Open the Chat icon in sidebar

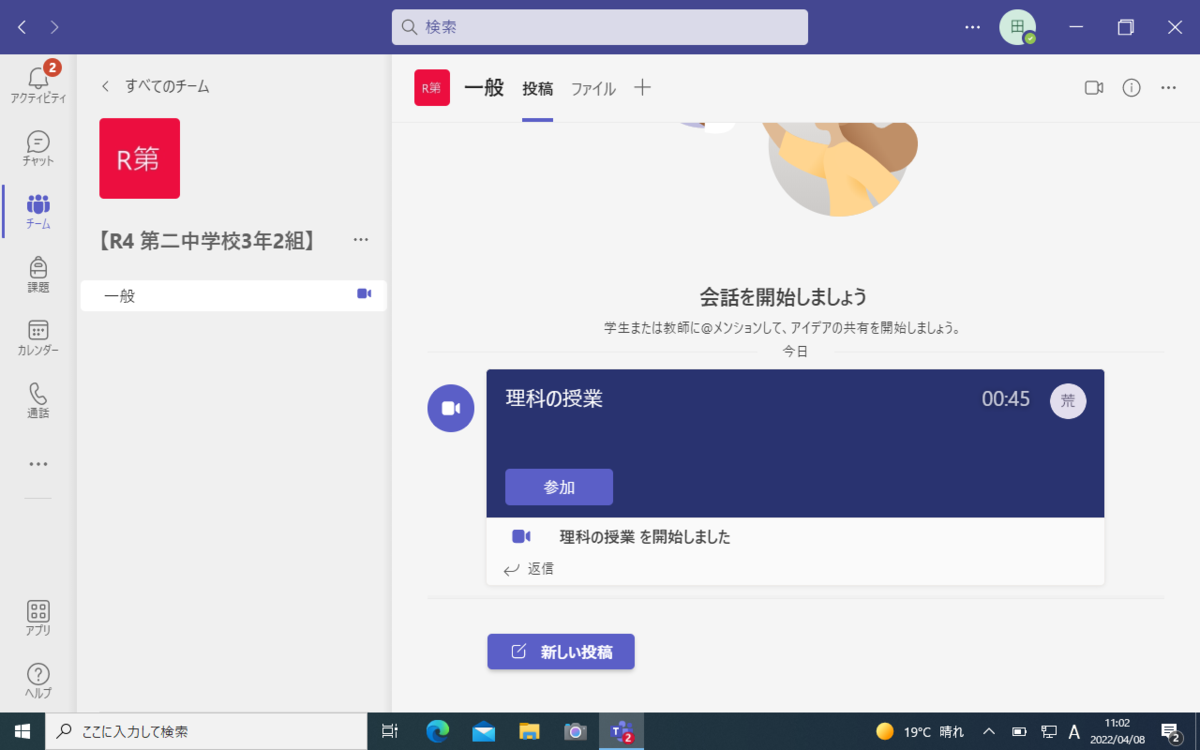(38, 146)
